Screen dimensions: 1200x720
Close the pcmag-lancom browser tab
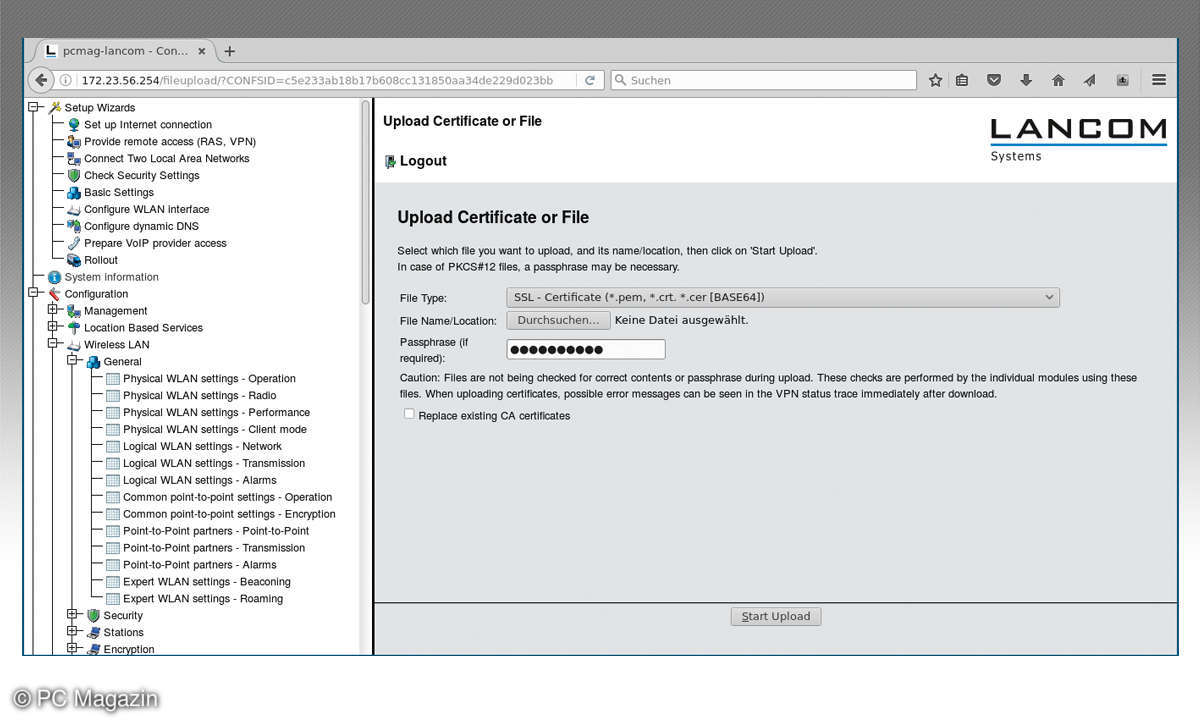tap(202, 51)
